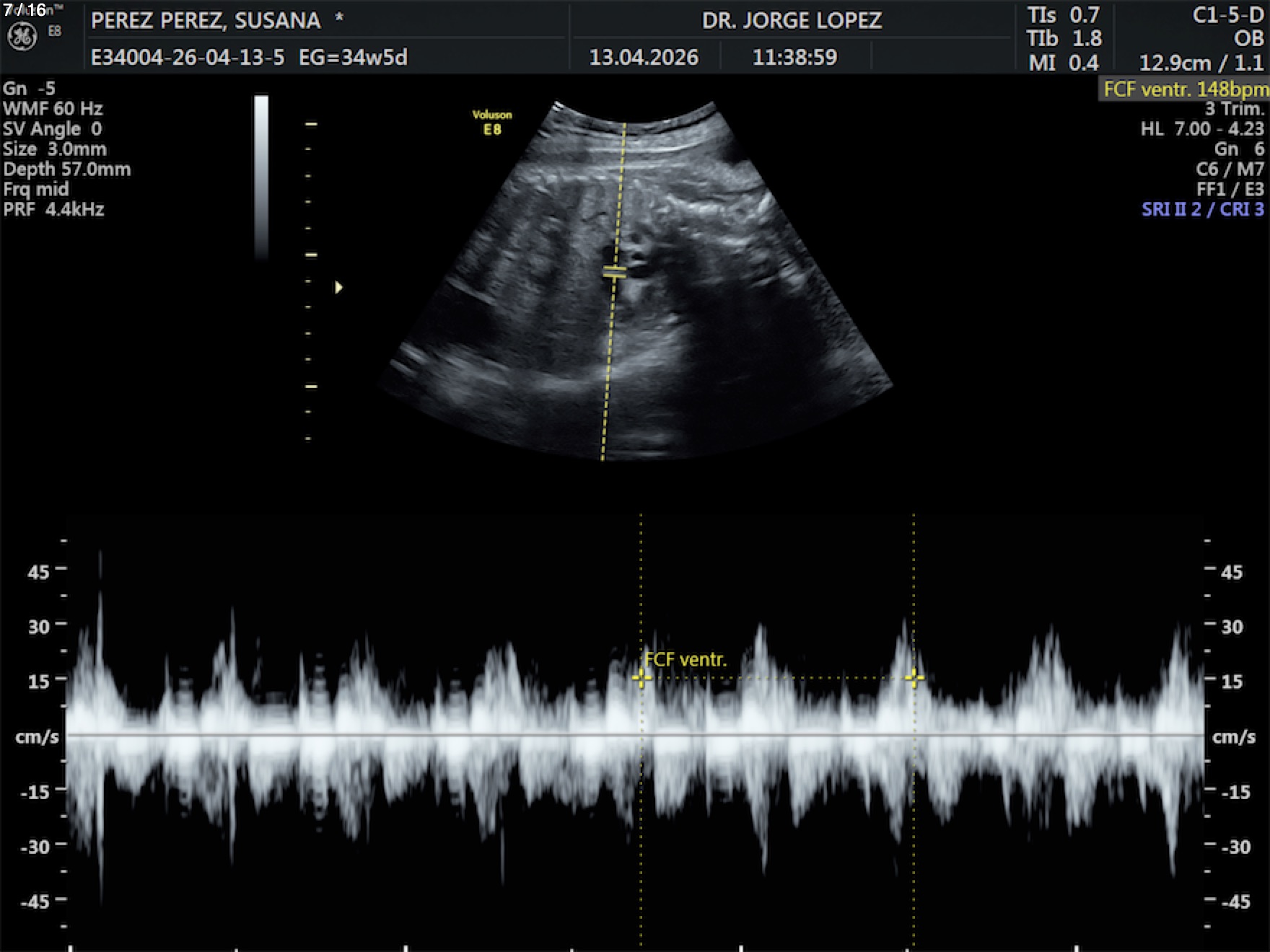1270x952 pixels.
Task: Select the DR. JORGE LOPEZ field
Action: [x=792, y=21]
